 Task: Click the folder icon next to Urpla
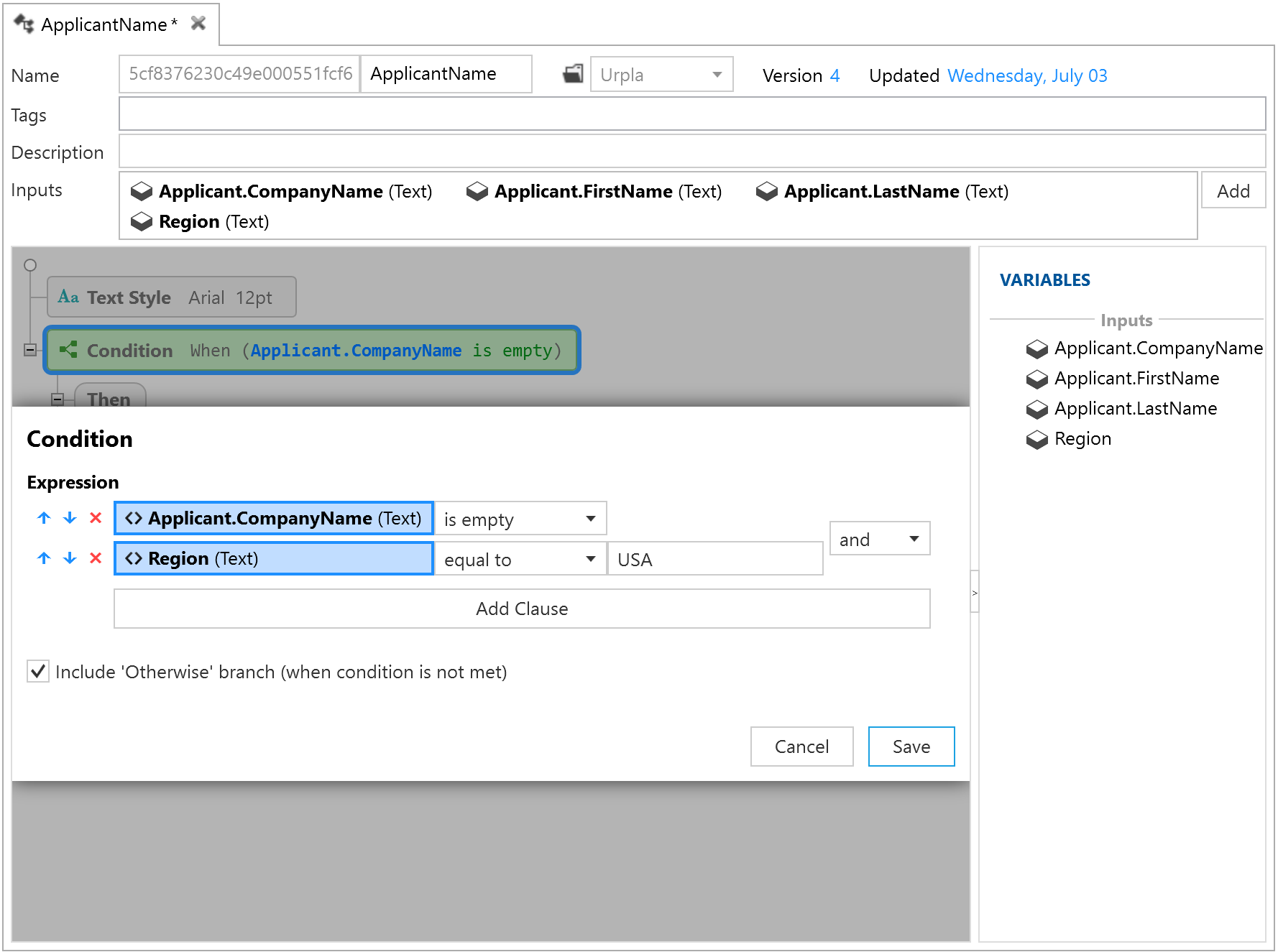tap(573, 74)
